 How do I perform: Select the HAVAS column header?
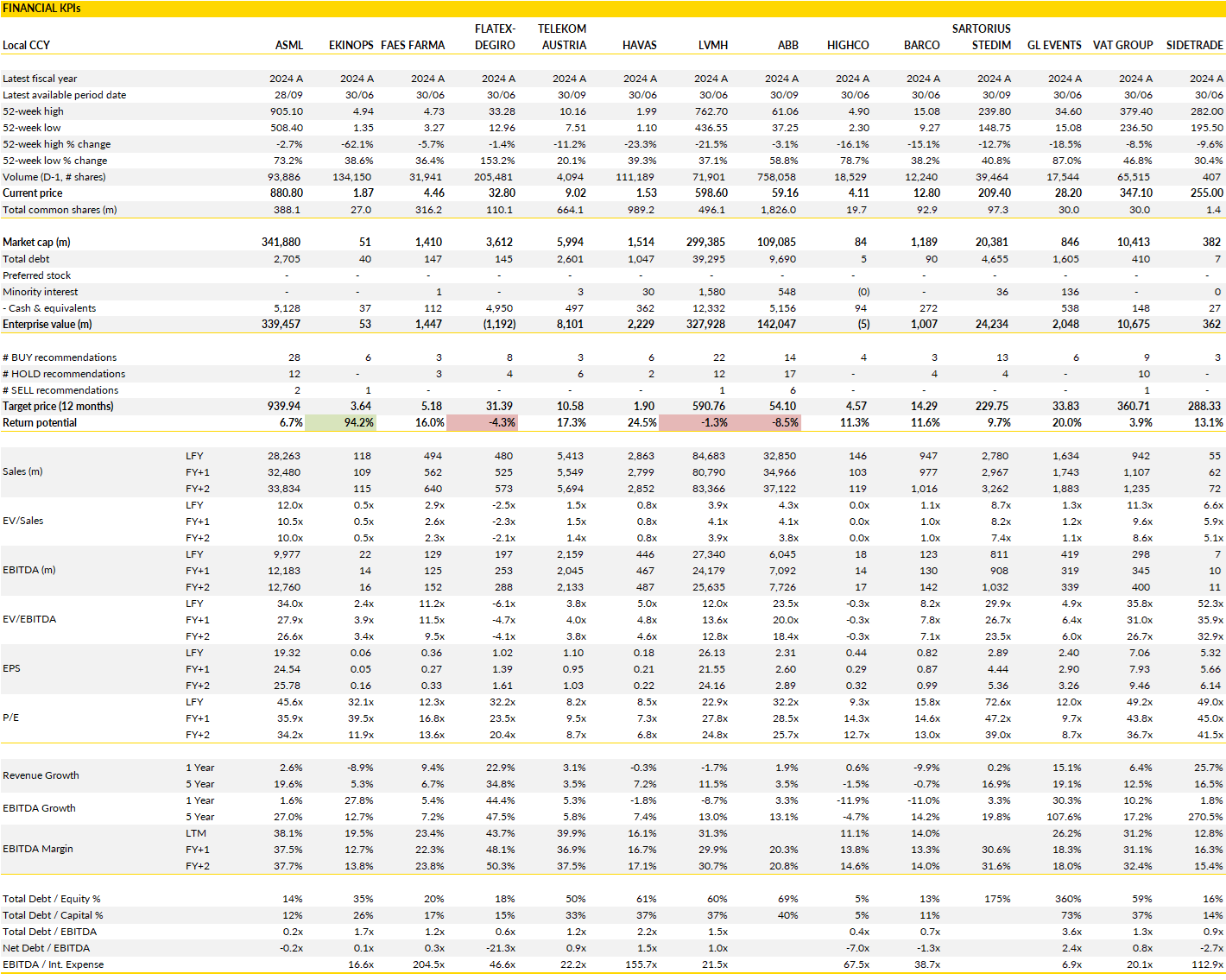(640, 45)
